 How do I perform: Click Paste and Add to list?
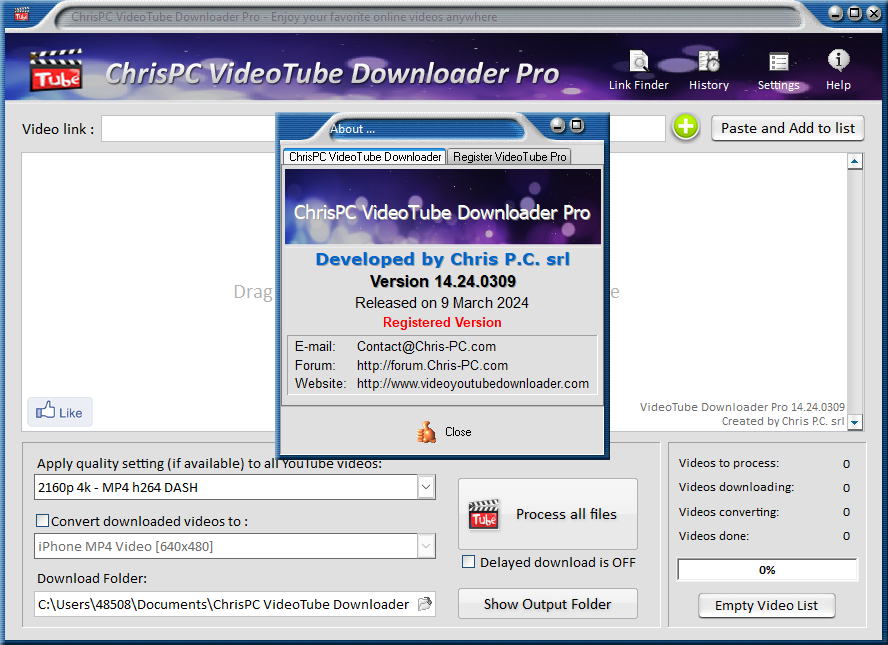[x=788, y=128]
